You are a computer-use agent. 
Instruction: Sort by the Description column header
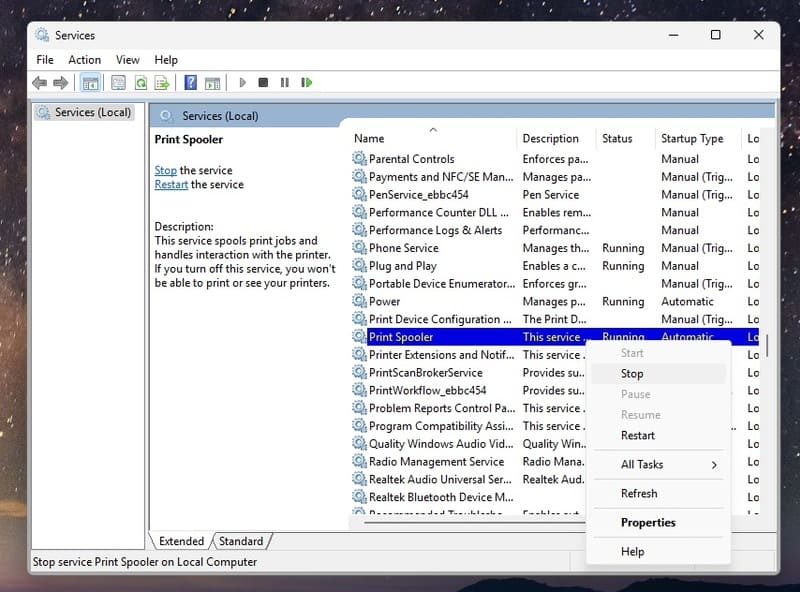(556, 138)
